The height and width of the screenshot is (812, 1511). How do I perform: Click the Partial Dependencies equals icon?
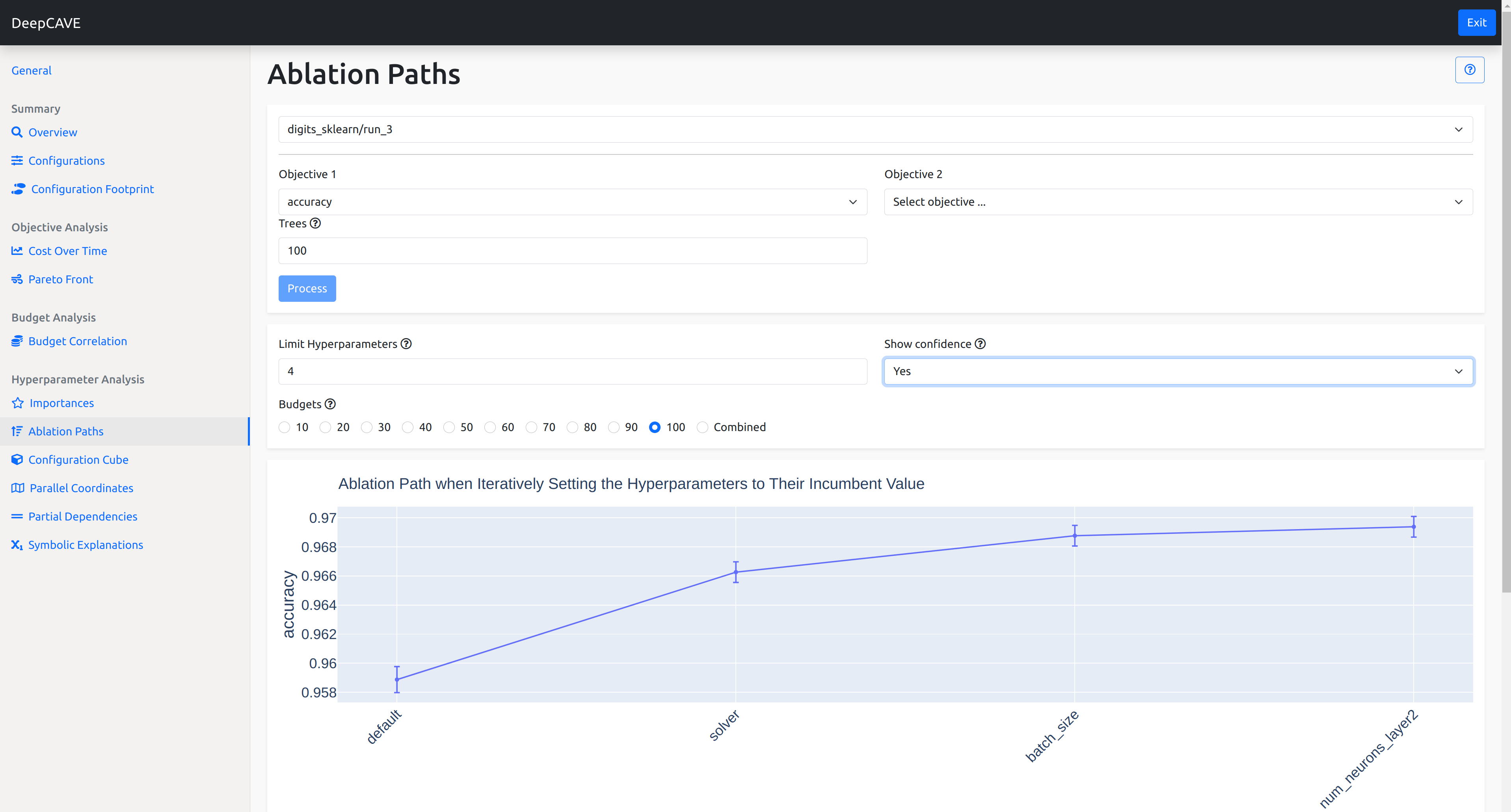click(x=17, y=516)
